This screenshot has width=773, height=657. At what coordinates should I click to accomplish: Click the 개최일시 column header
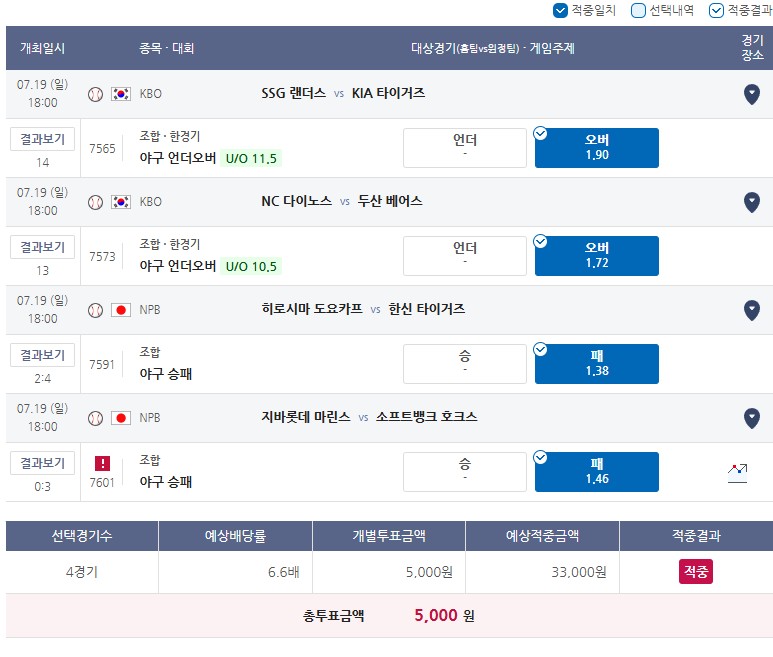(42, 48)
